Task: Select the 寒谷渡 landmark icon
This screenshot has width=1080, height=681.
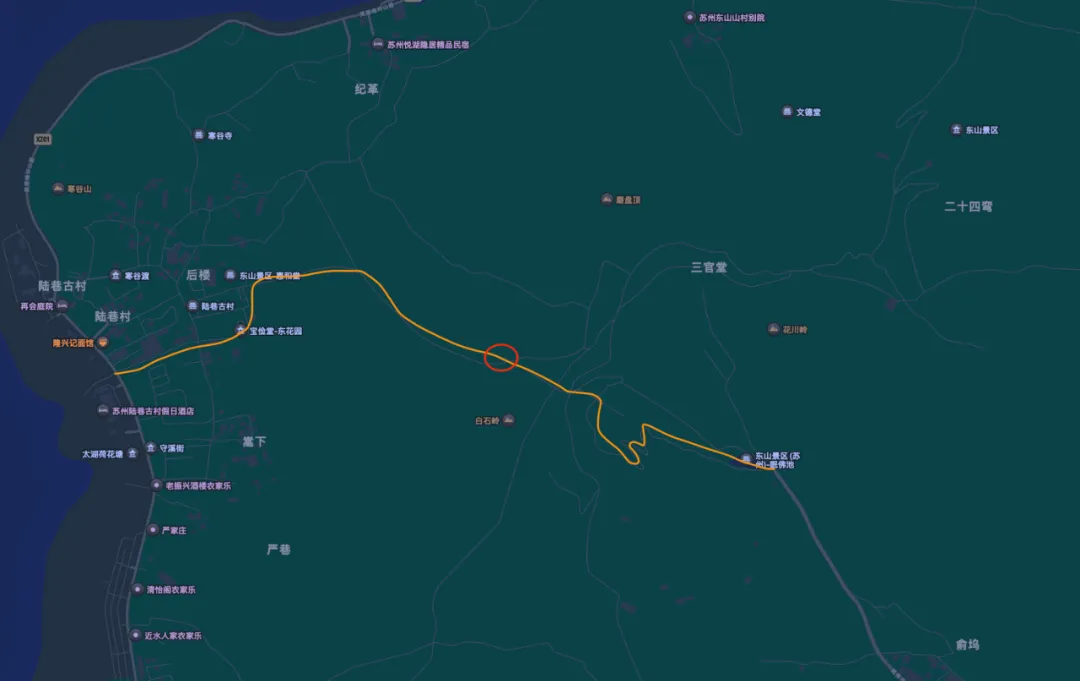Action: [x=116, y=275]
